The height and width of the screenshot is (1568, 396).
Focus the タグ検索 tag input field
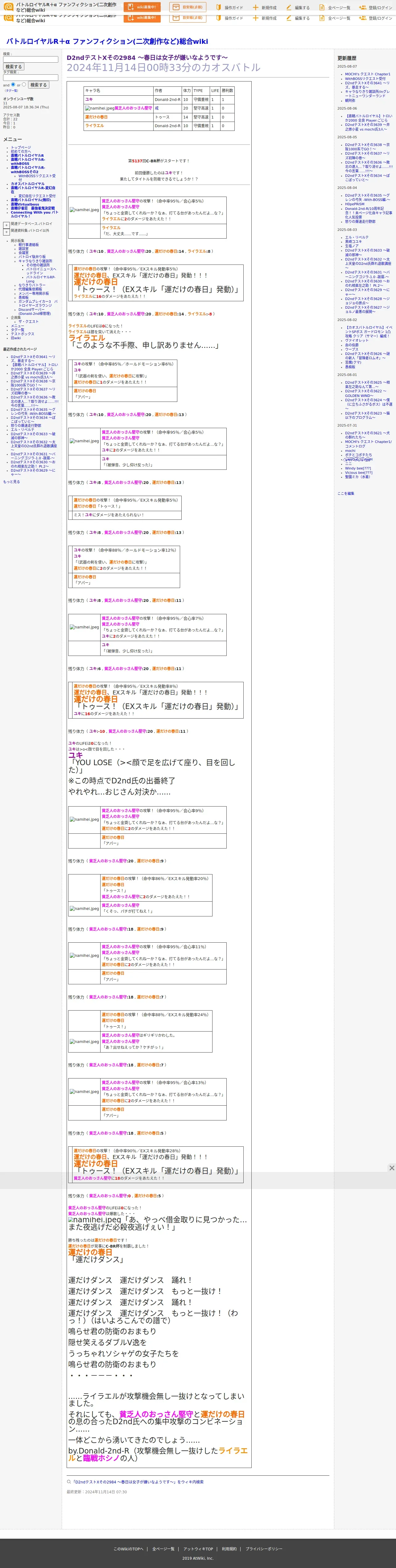click(31, 77)
